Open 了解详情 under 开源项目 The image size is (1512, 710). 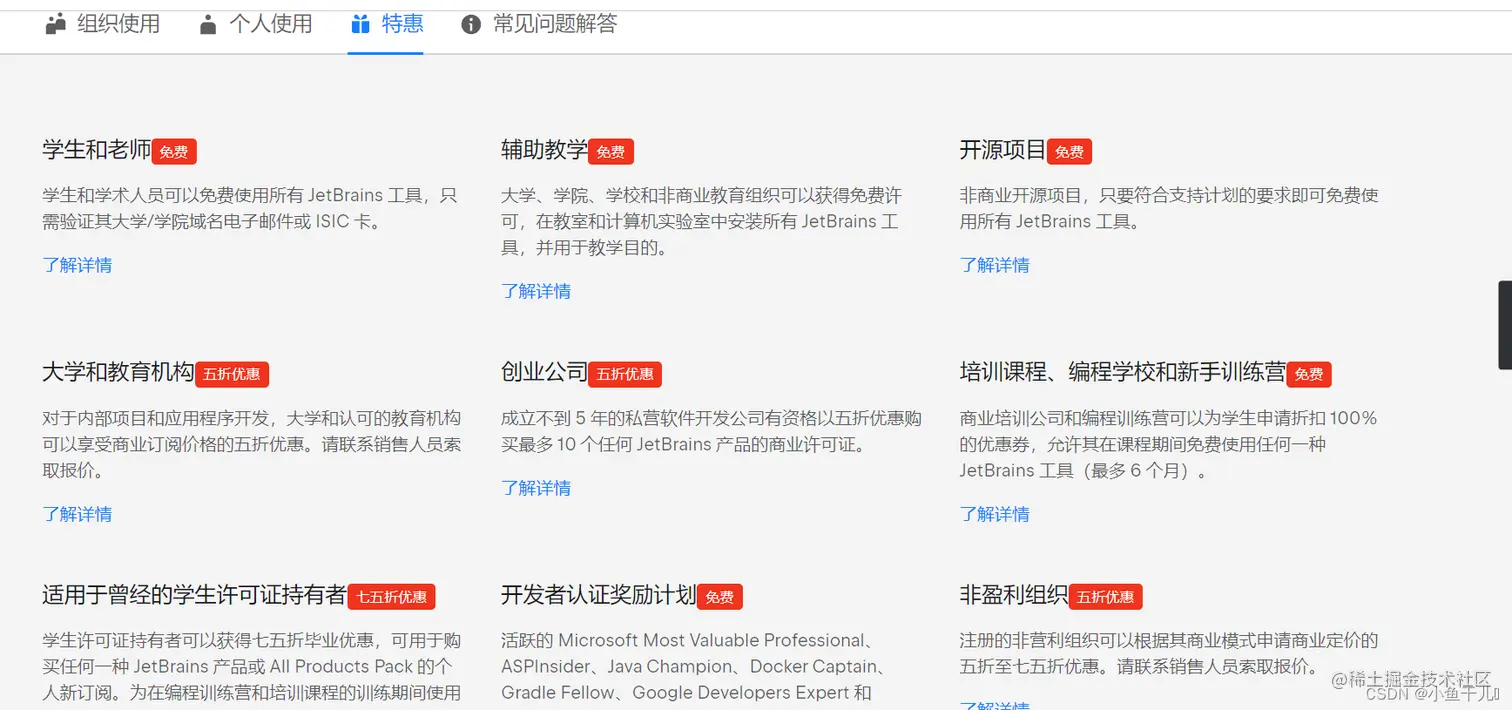point(995,264)
